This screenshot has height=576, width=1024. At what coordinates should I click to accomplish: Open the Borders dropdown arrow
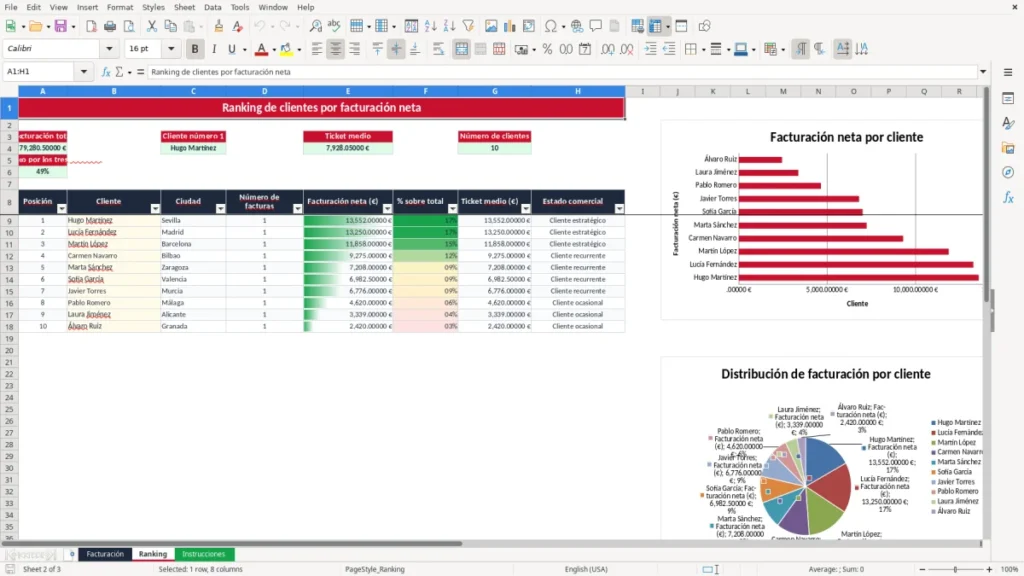703,49
